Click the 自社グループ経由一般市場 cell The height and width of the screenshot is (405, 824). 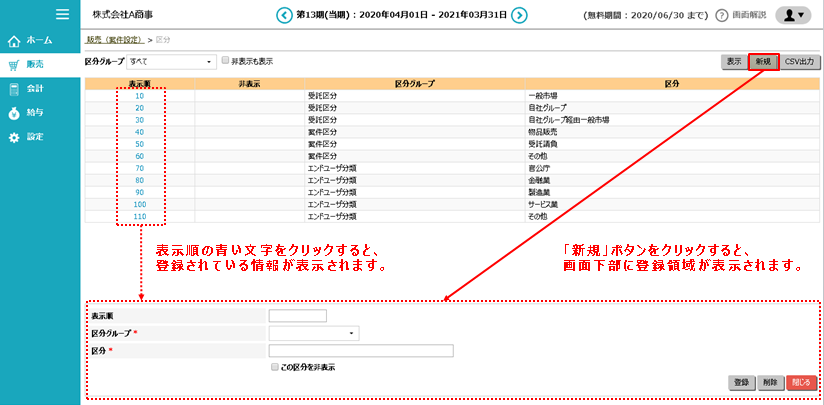[672, 120]
